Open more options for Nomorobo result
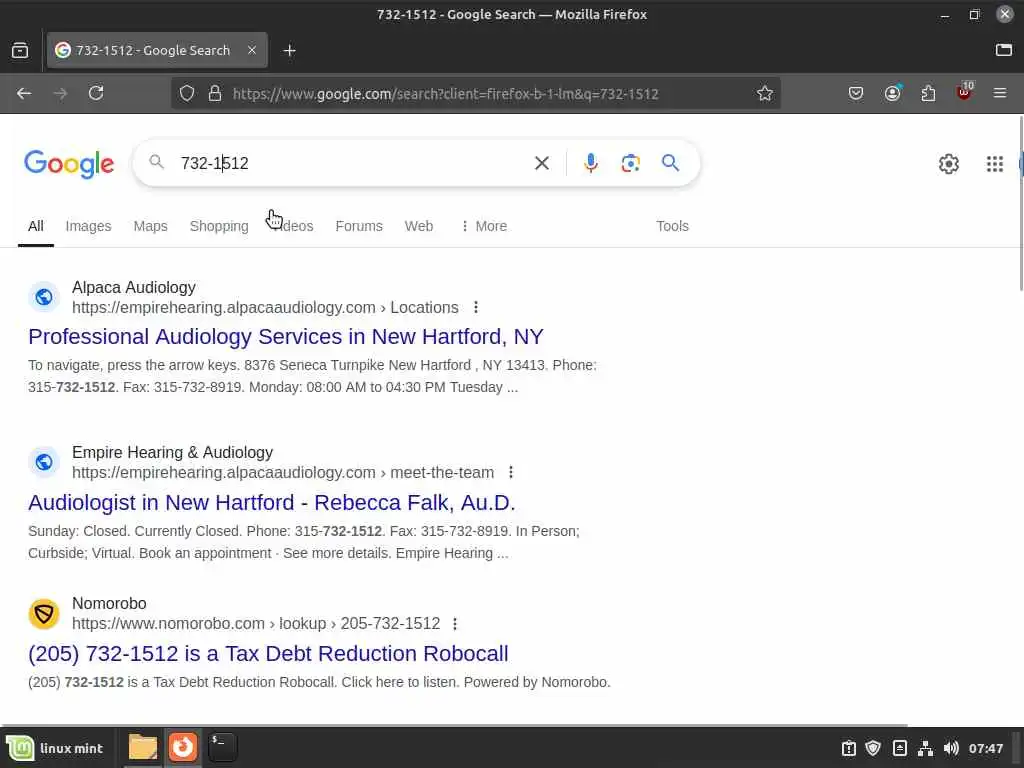 pyautogui.click(x=455, y=624)
